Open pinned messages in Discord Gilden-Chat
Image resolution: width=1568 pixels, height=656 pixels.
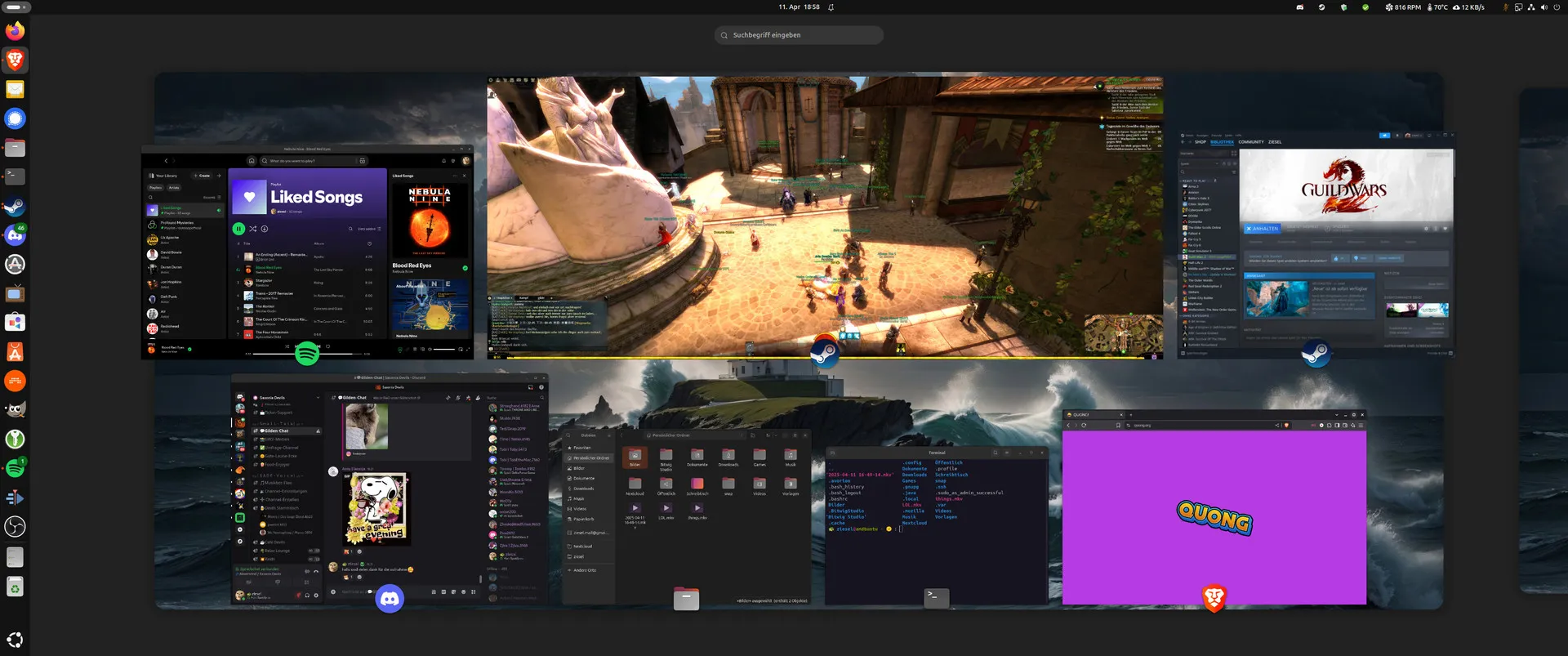coord(468,398)
